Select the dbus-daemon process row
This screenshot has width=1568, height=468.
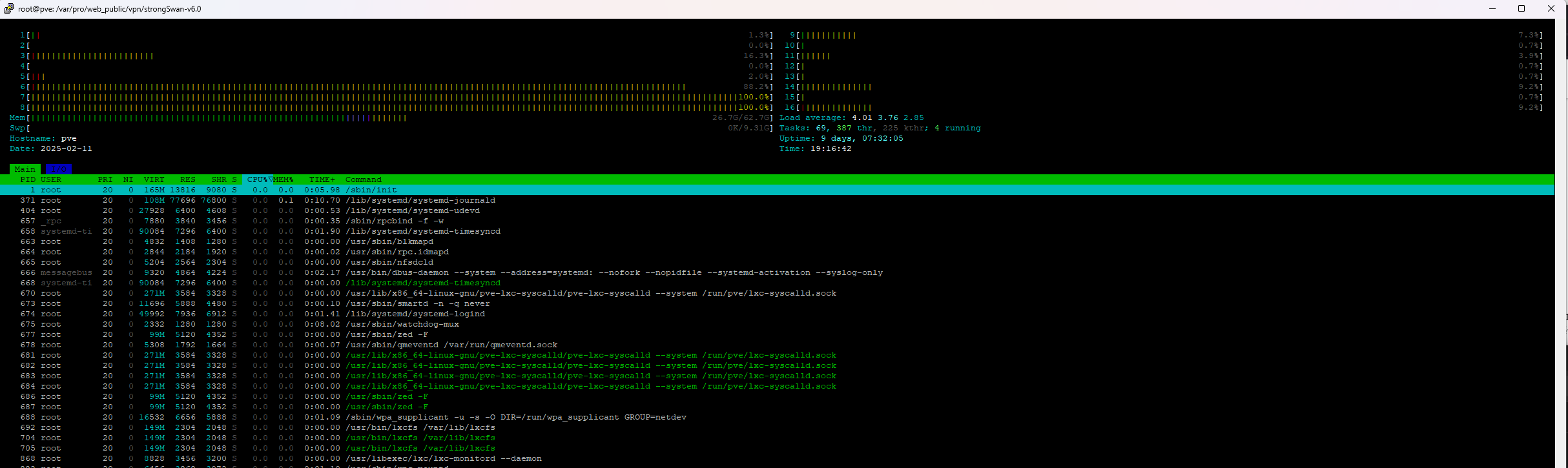(777, 272)
